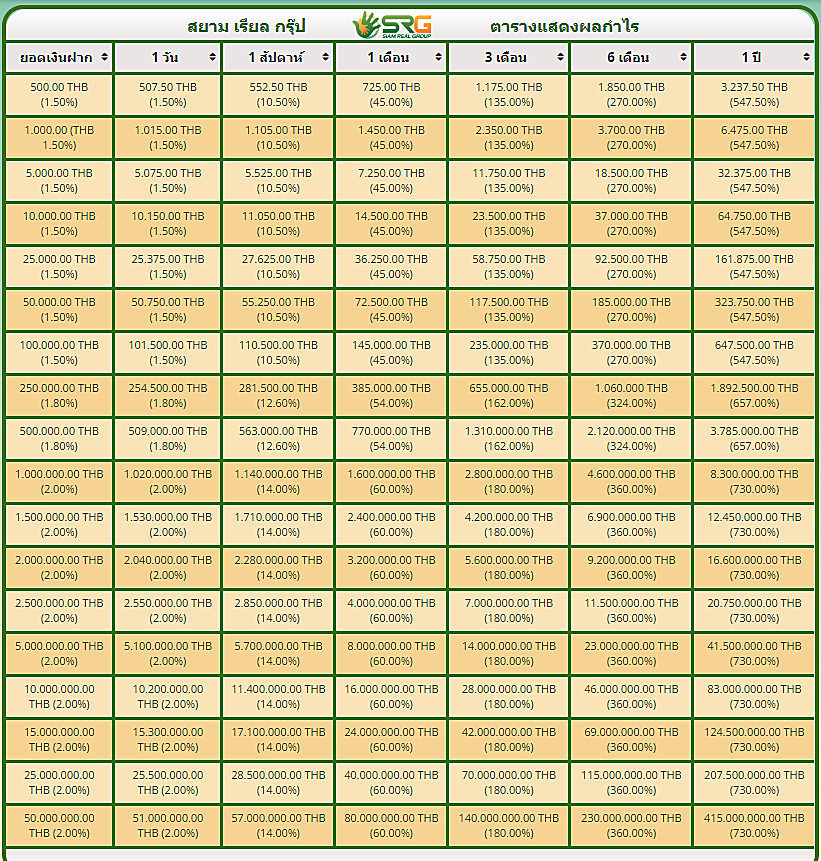821x861 pixels.
Task: Select the 507.50 THB cell
Action: pos(168,95)
